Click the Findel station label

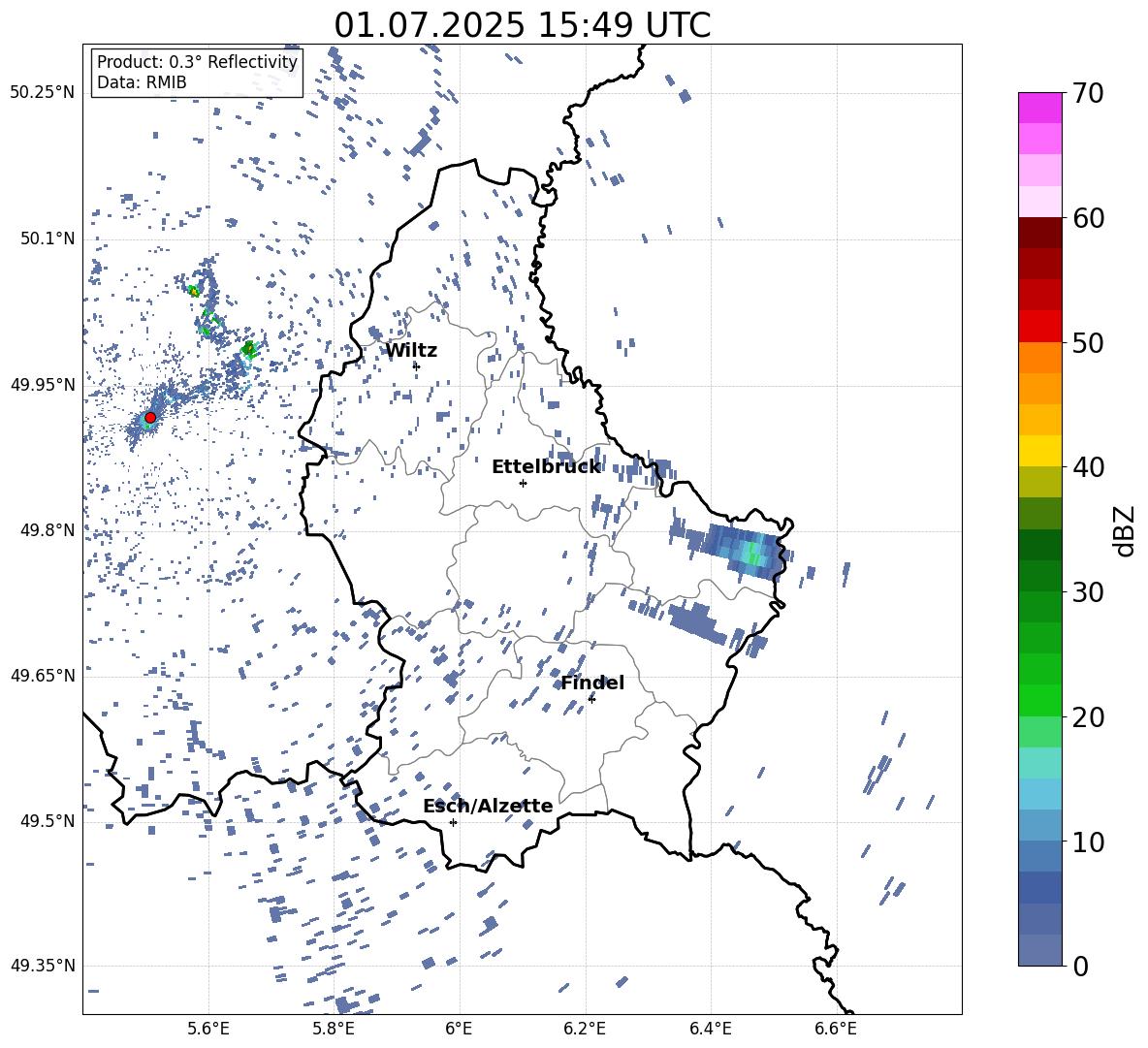[592, 683]
